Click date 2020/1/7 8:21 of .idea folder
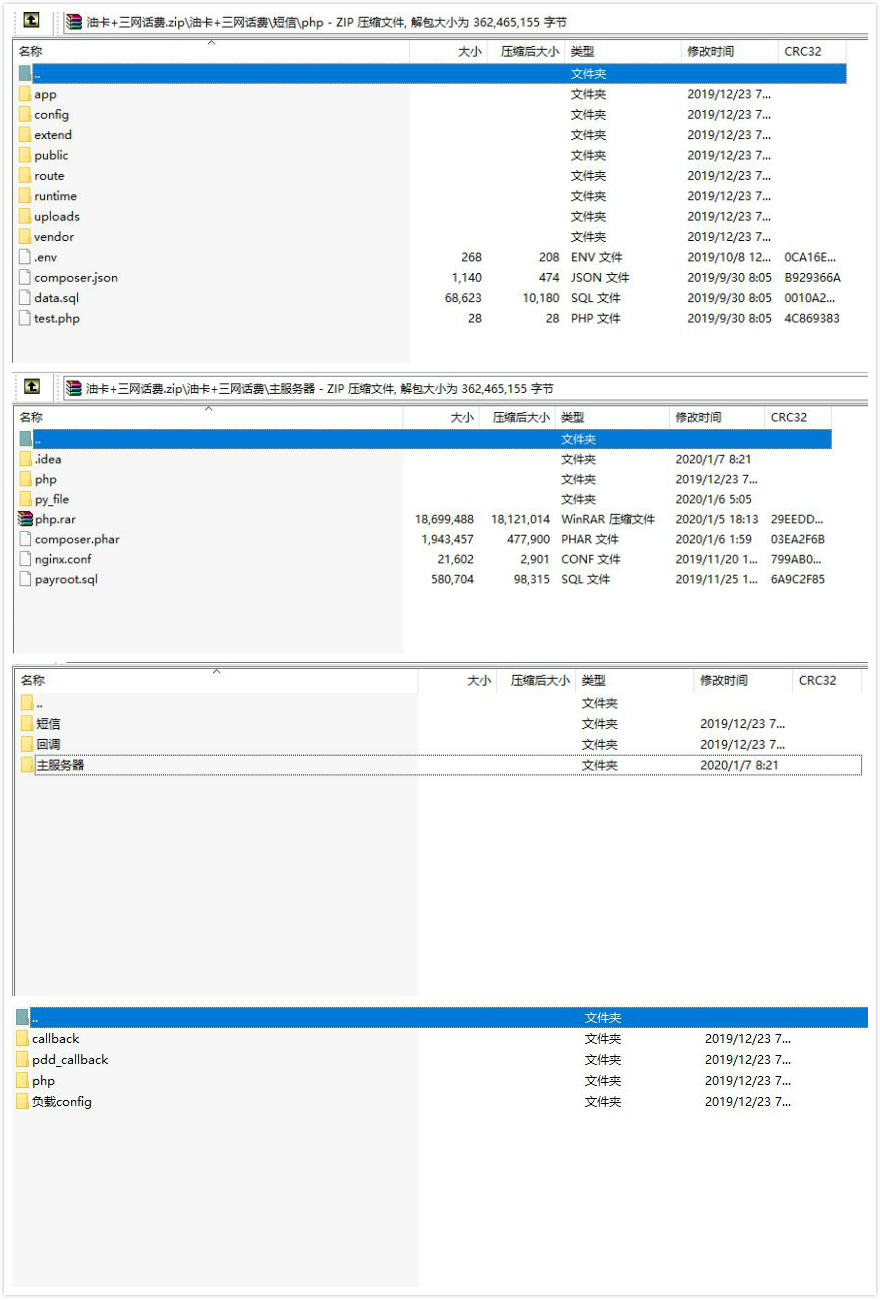The height and width of the screenshot is (1300, 880). [713, 459]
